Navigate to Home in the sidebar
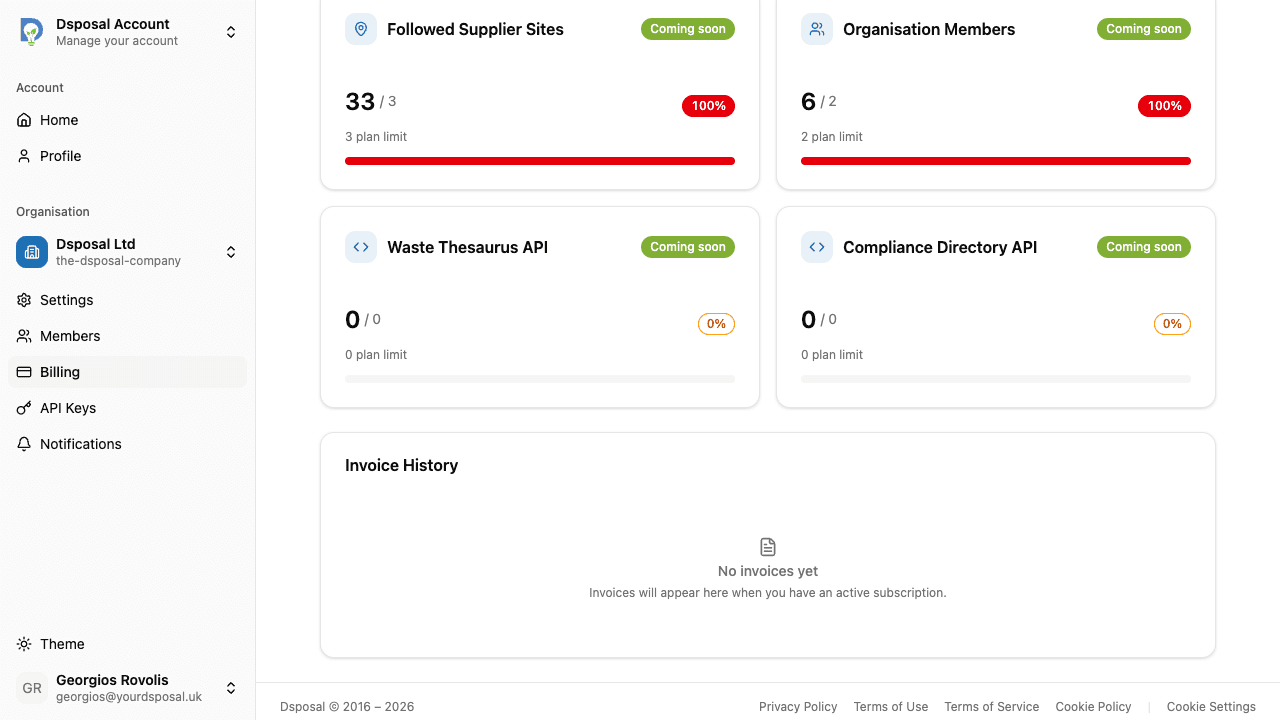 (x=58, y=120)
